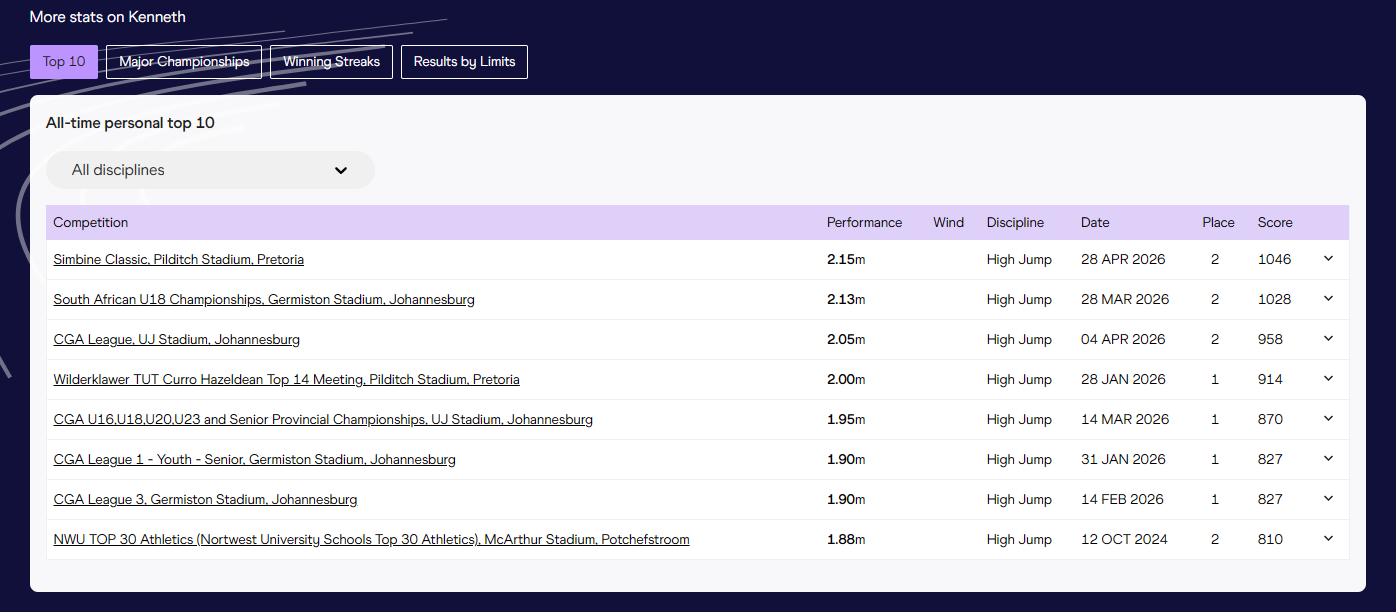Expand the CGA Provincial Championships row chevron
This screenshot has height=612, width=1396.
point(1328,419)
